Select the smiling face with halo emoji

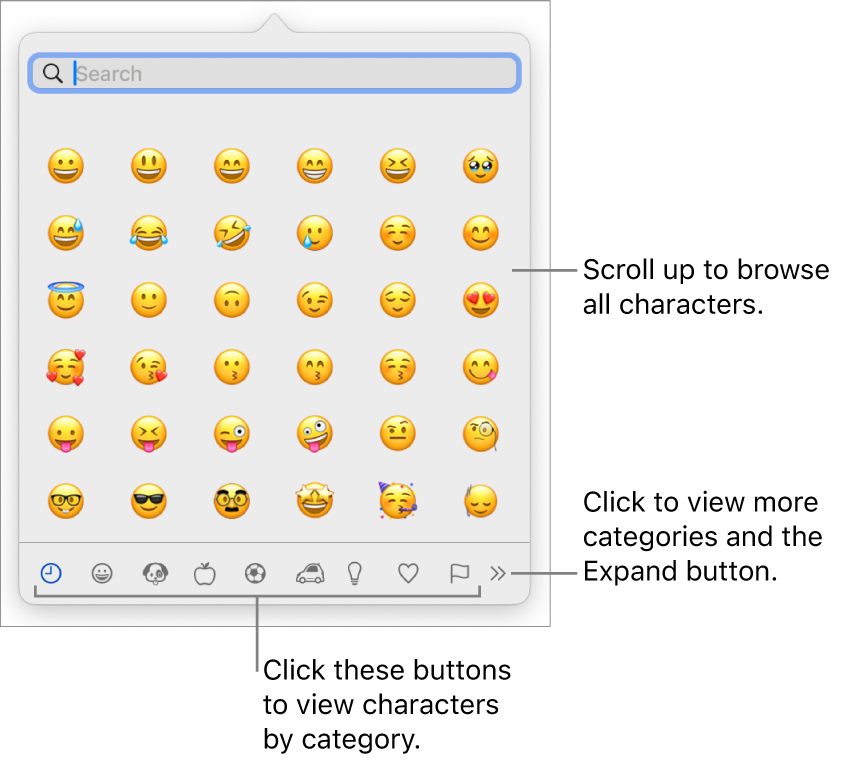tap(65, 300)
